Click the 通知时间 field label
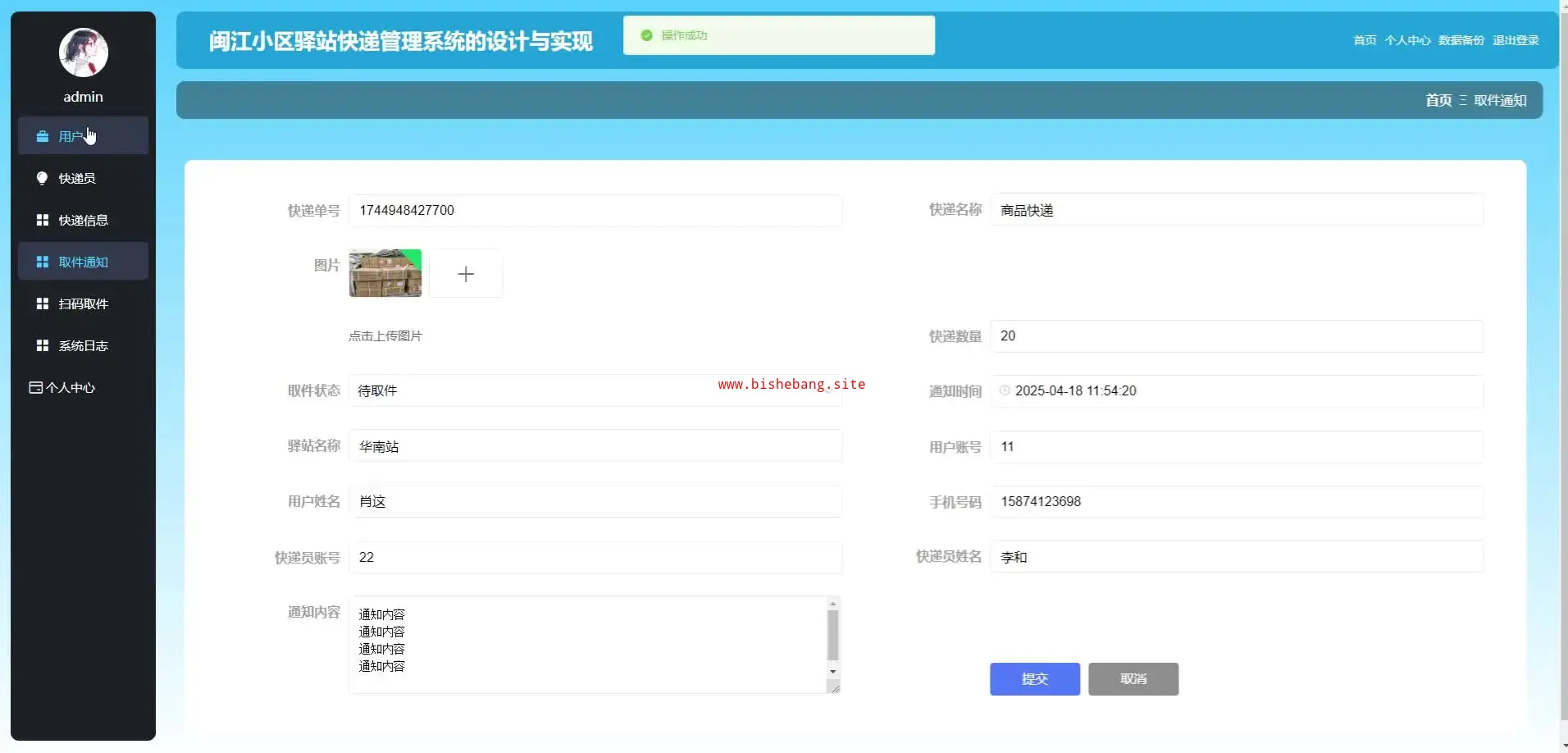The image size is (1568, 753). click(x=955, y=391)
